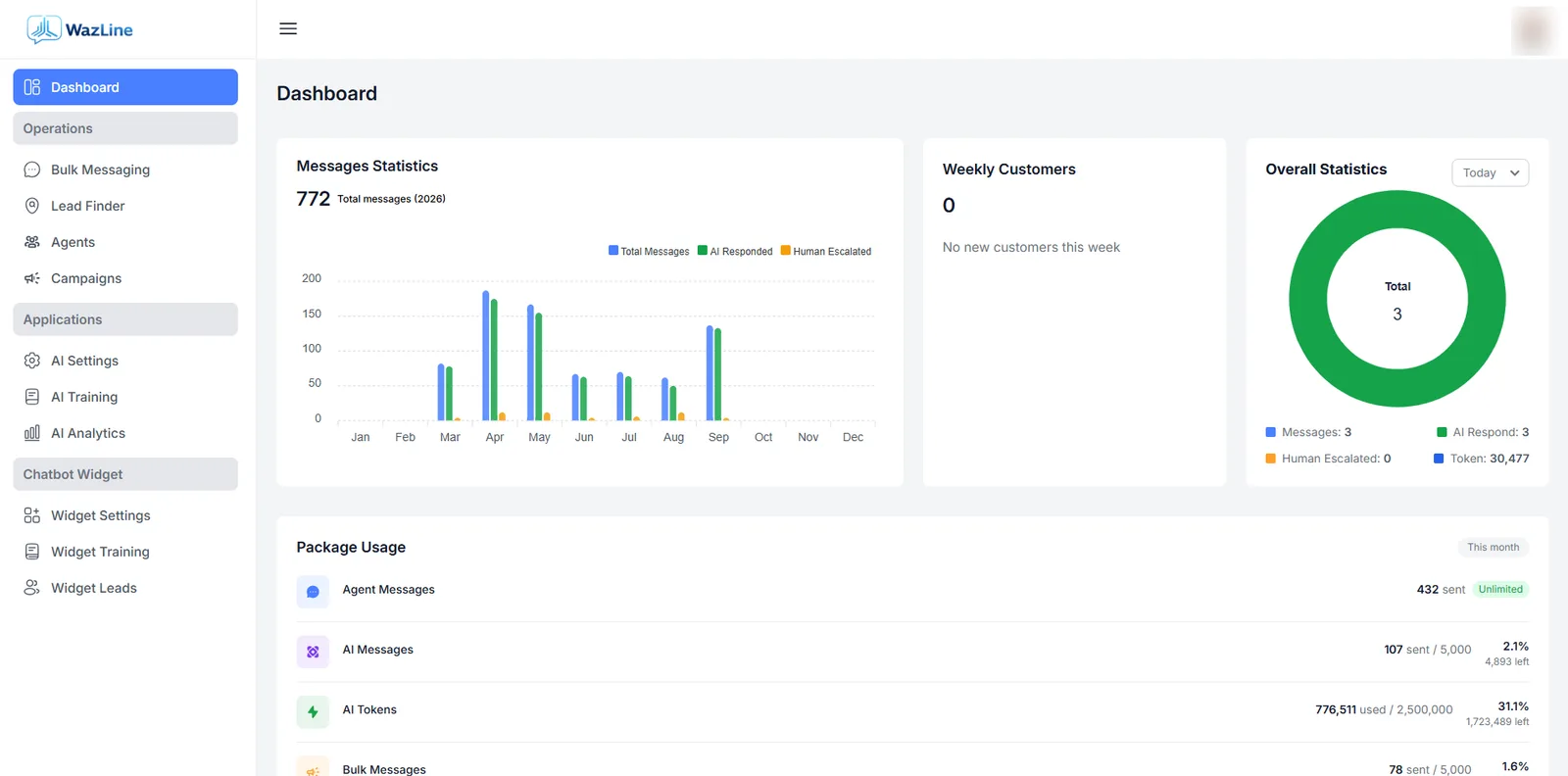Viewport: 1568px width, 776px height.
Task: Navigate to Widget Leads
Action: click(125, 588)
